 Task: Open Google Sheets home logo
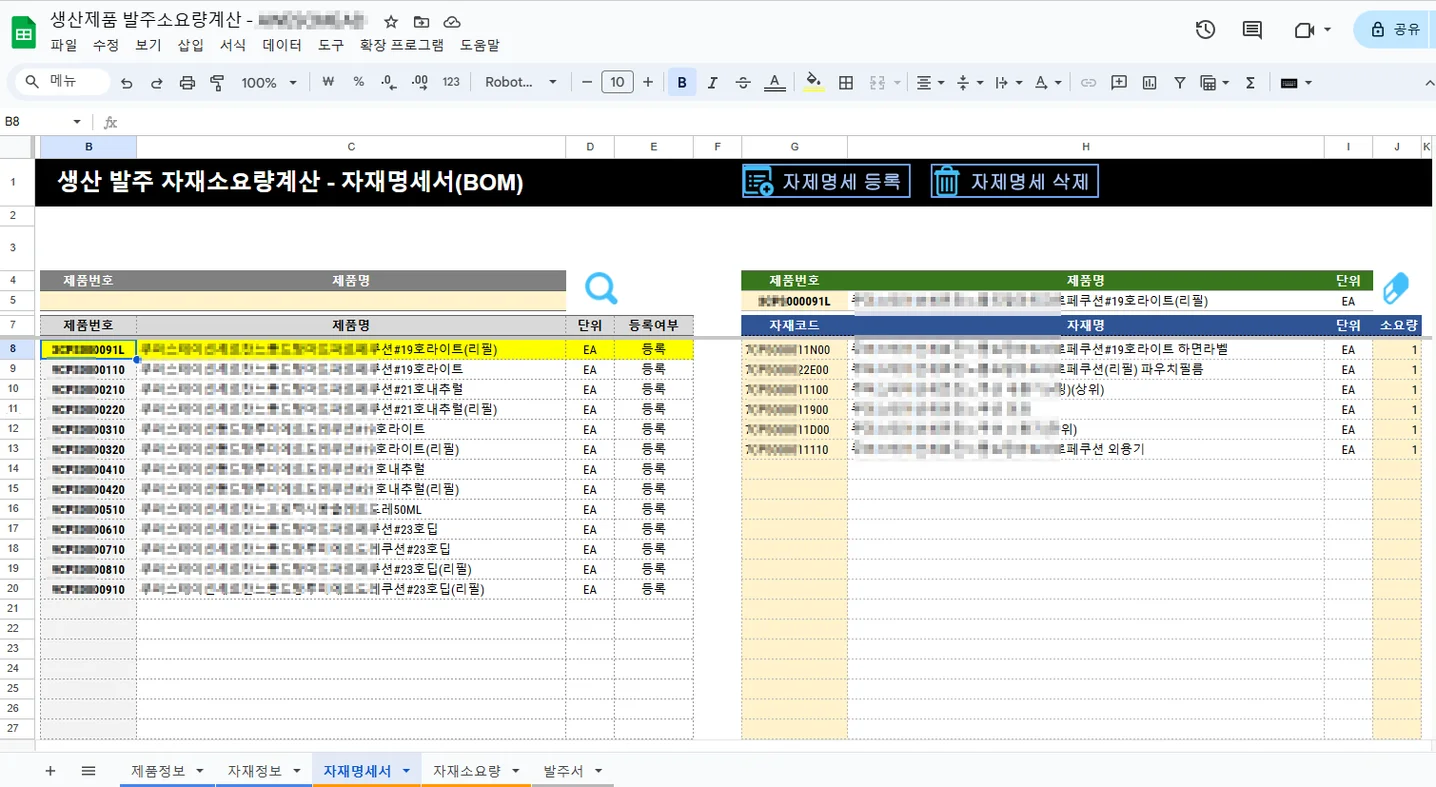pyautogui.click(x=23, y=32)
